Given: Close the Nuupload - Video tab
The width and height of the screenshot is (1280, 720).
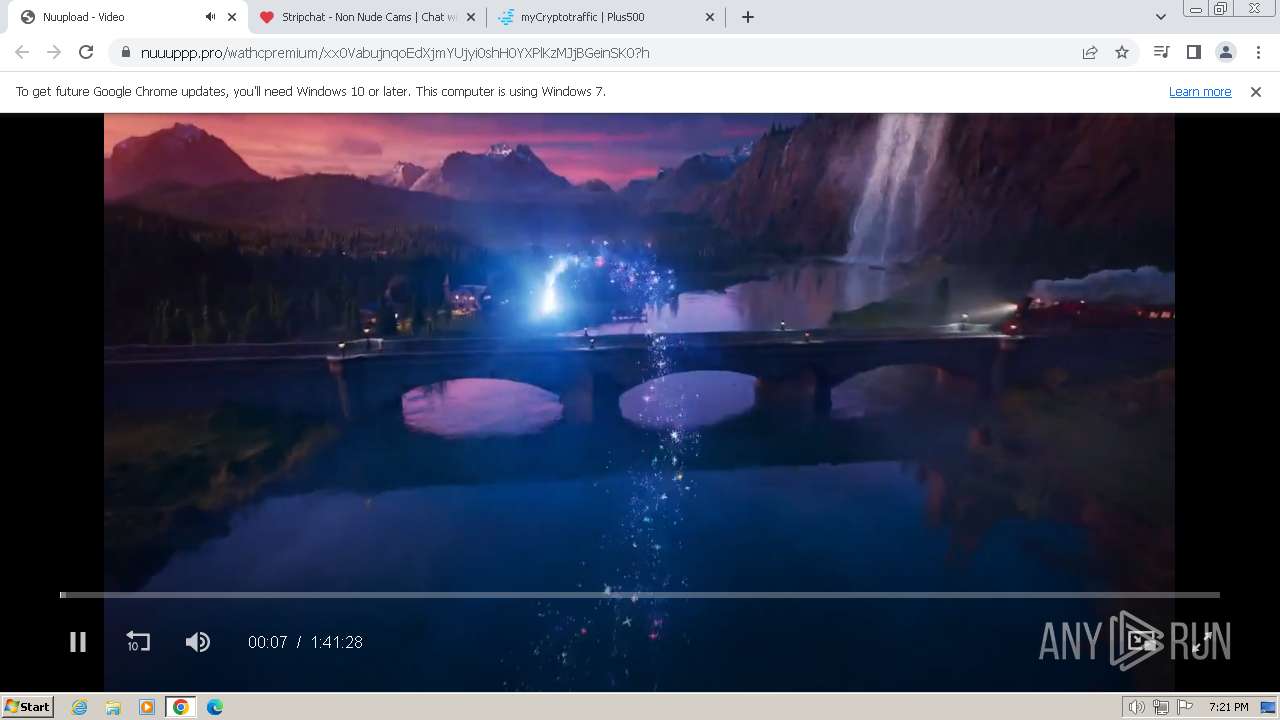Looking at the screenshot, I should point(232,17).
